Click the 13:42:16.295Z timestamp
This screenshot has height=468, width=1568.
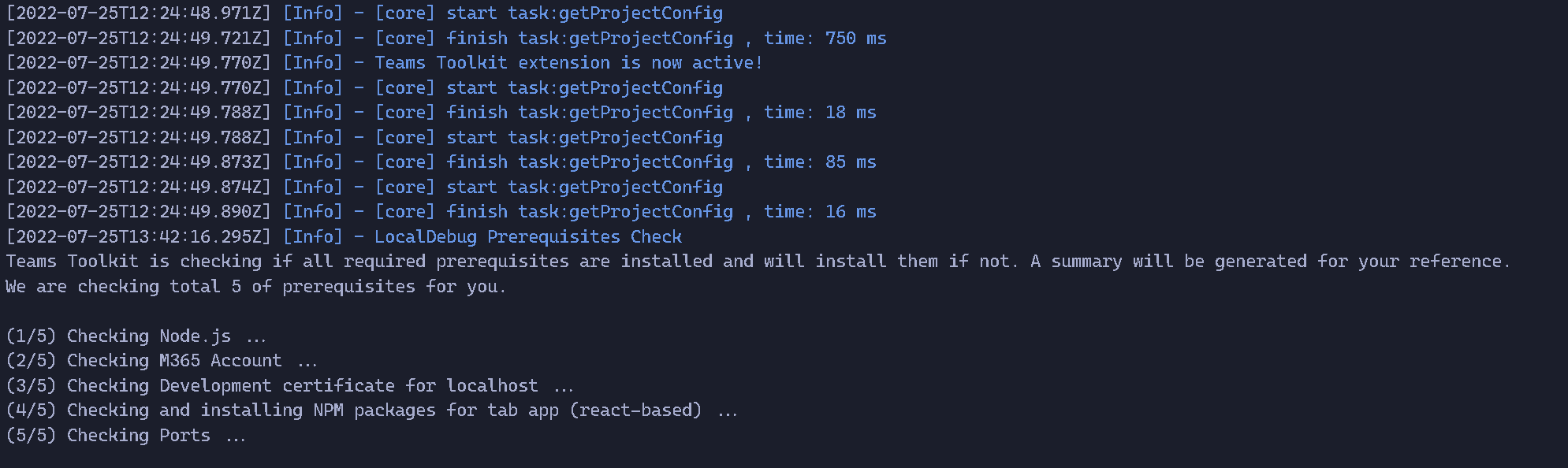(139, 237)
